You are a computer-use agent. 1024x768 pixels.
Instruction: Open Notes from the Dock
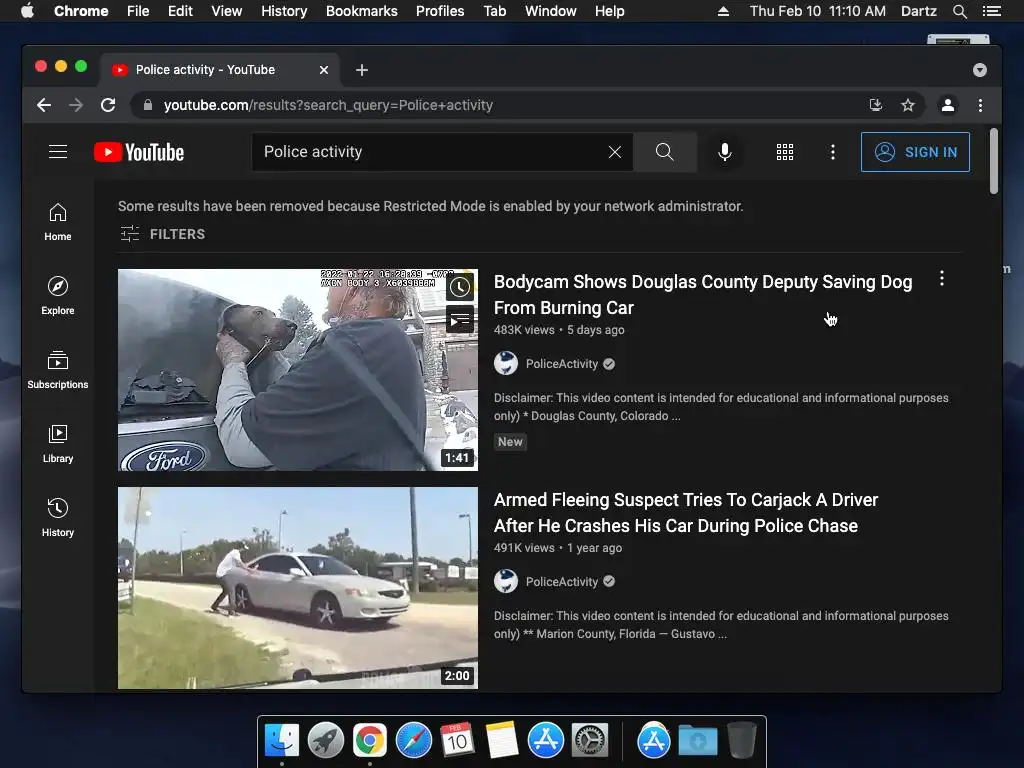tap(502, 741)
